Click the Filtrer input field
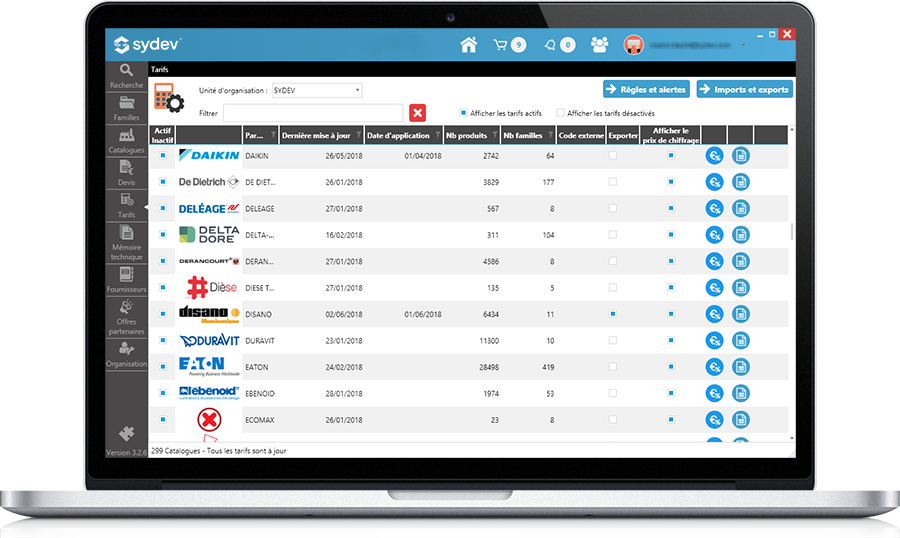Screen dimensions: 900x538 [313, 113]
